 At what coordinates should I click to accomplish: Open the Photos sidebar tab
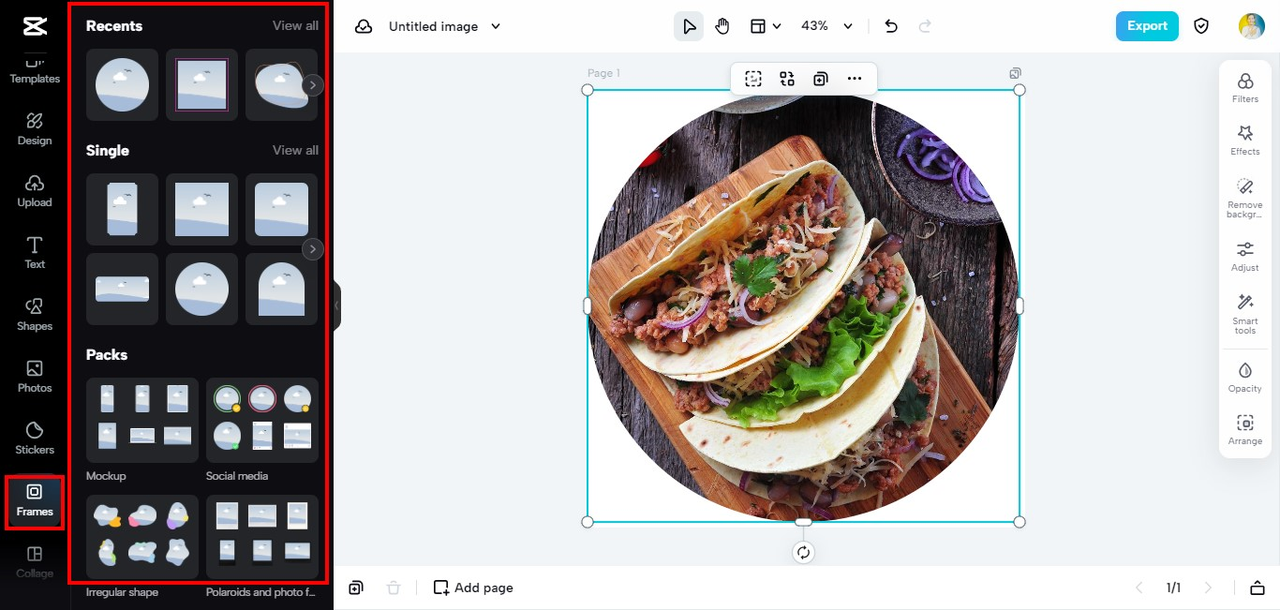[x=34, y=377]
